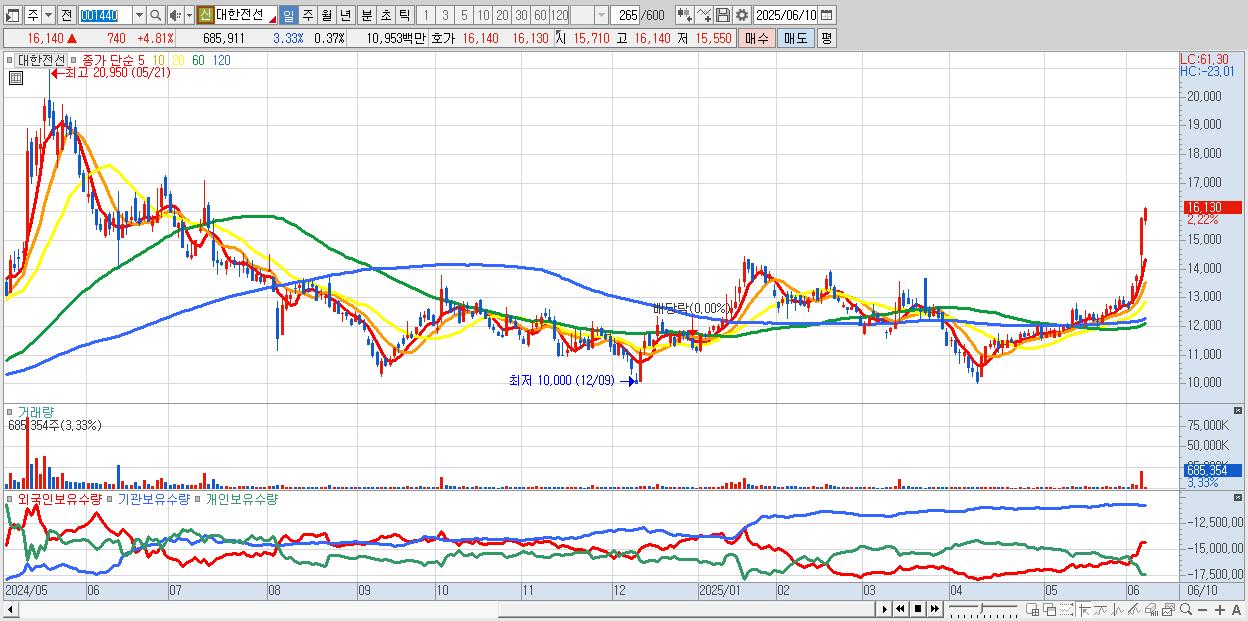
Task: Open the stock code history dropdown
Action: [x=139, y=15]
